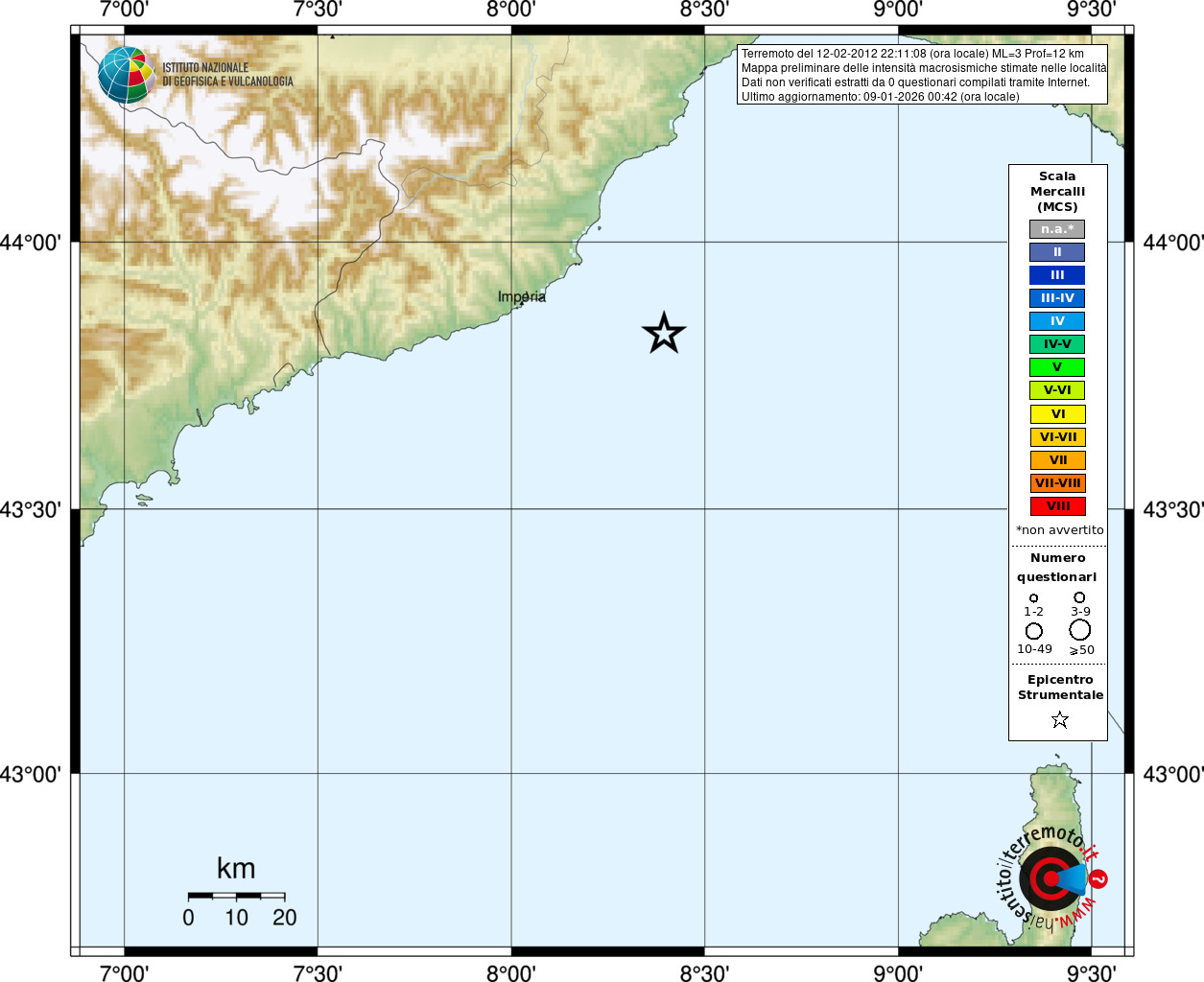The height and width of the screenshot is (982, 1204).
Task: Click the INGV globe logo
Action: tap(127, 75)
